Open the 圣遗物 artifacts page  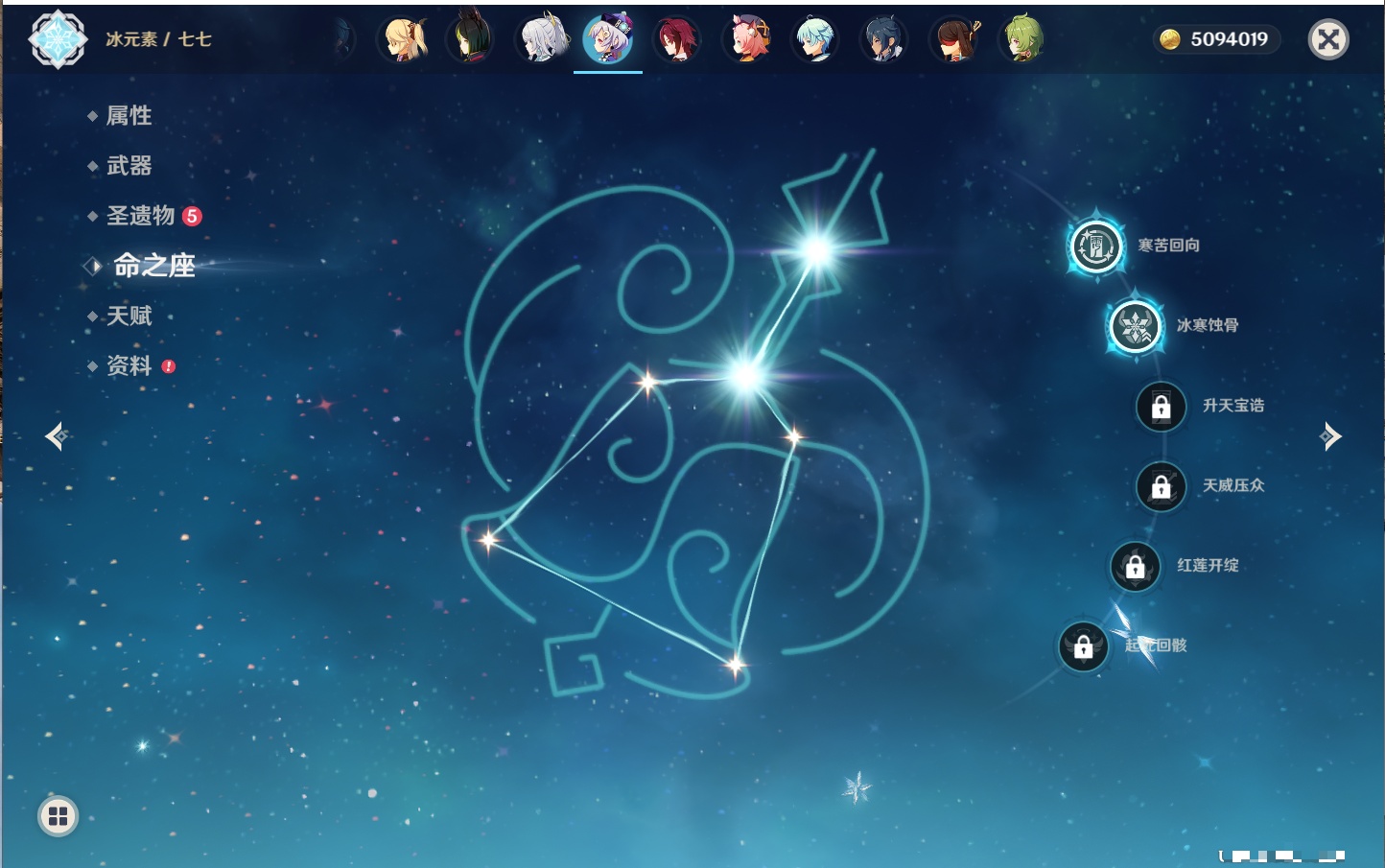(x=140, y=216)
